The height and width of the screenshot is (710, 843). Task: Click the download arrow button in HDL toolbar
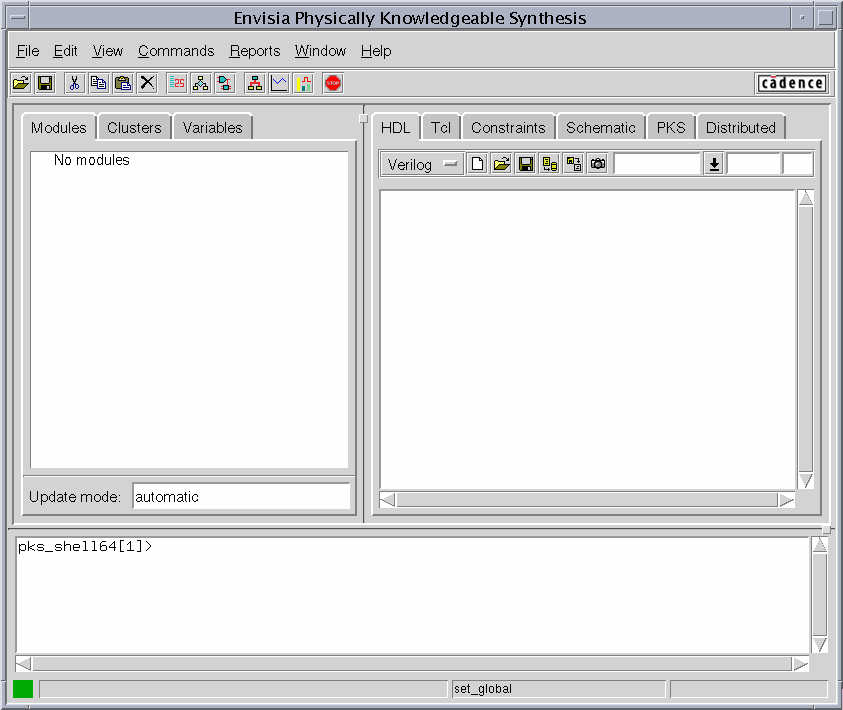714,165
